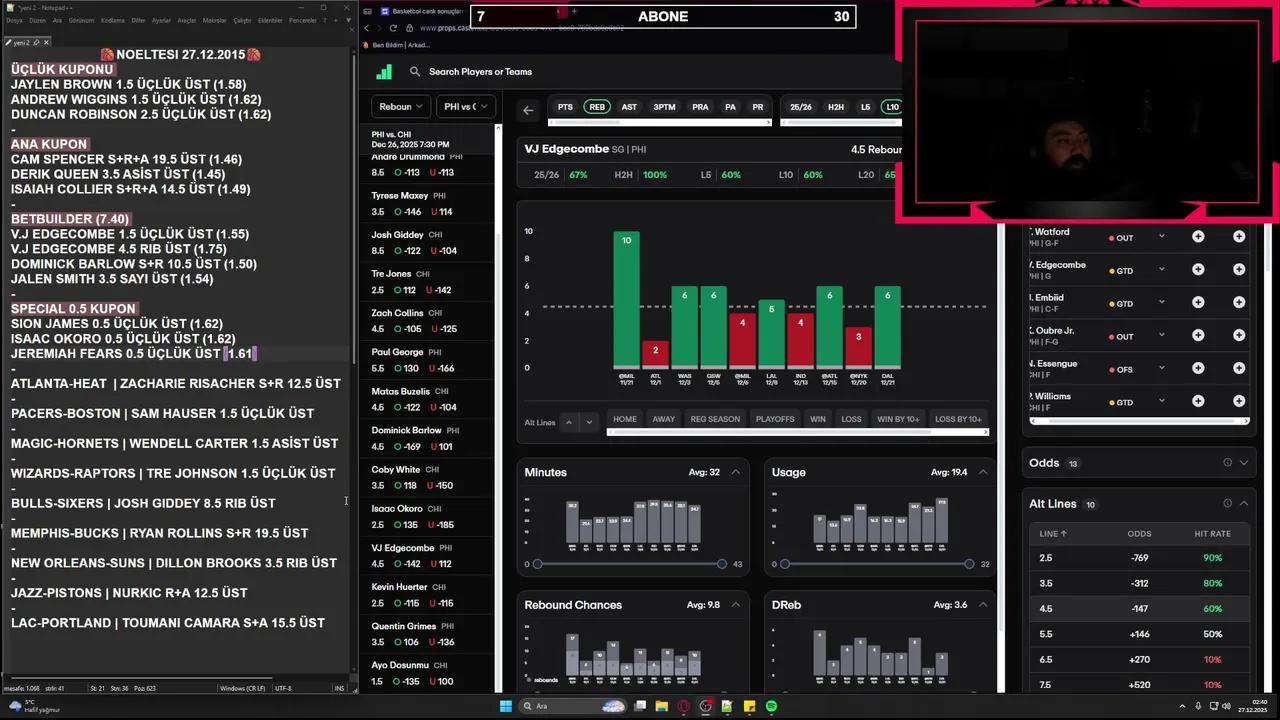Click info icon in Odds section
Screen dimensions: 1280x720
pyautogui.click(x=1227, y=463)
